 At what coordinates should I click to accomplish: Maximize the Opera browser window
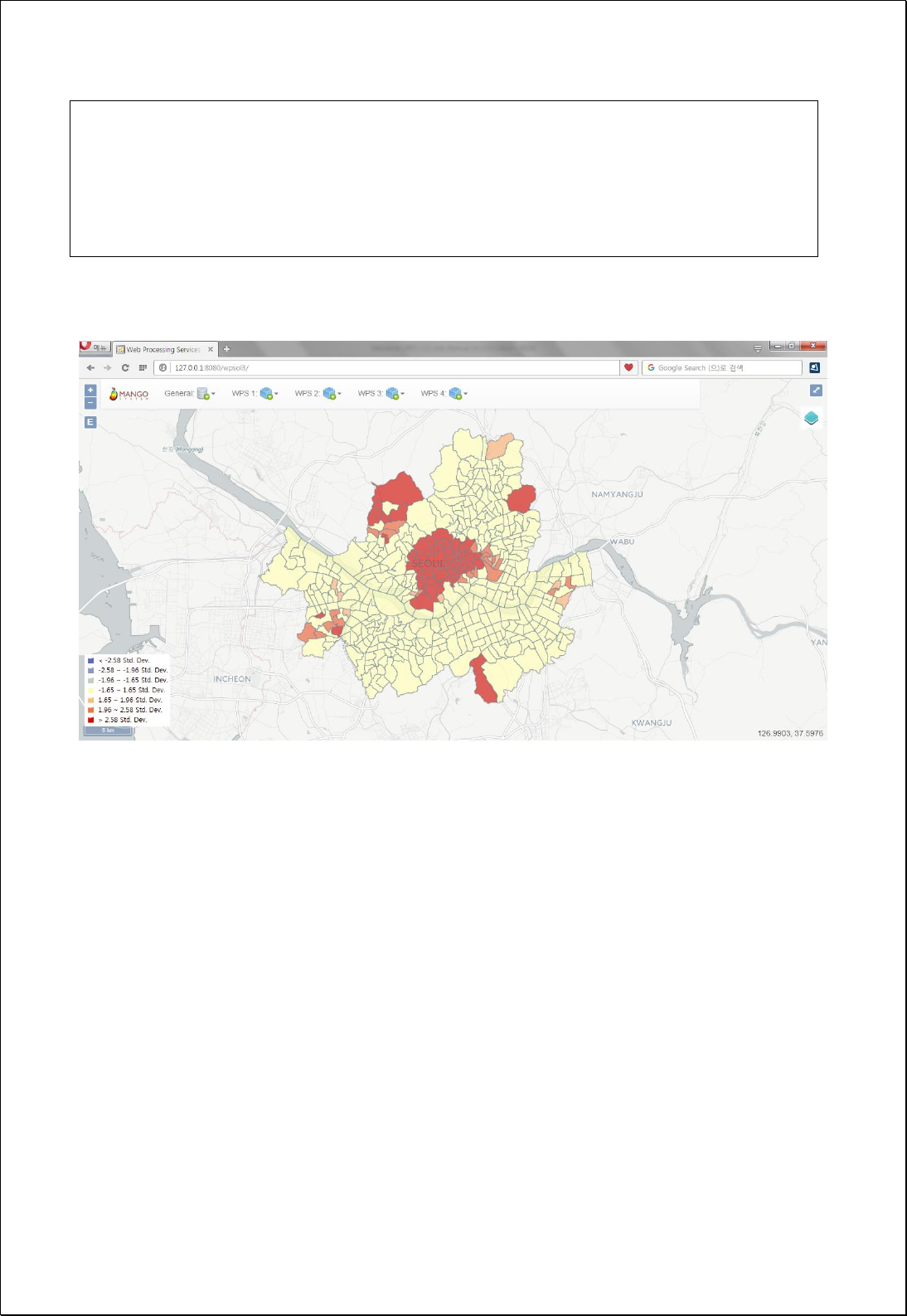coord(792,346)
